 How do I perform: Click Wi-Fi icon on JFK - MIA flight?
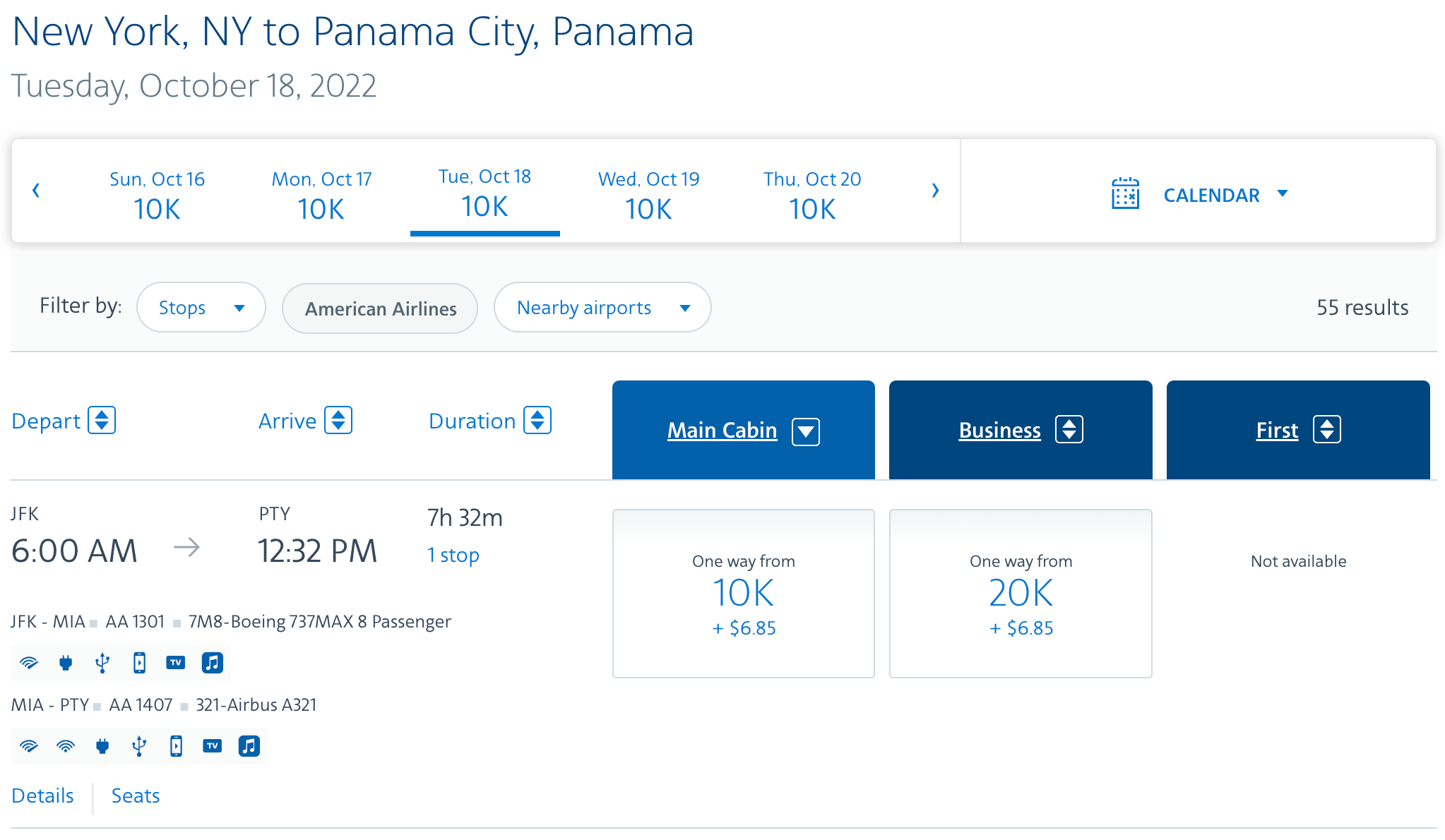click(x=29, y=663)
